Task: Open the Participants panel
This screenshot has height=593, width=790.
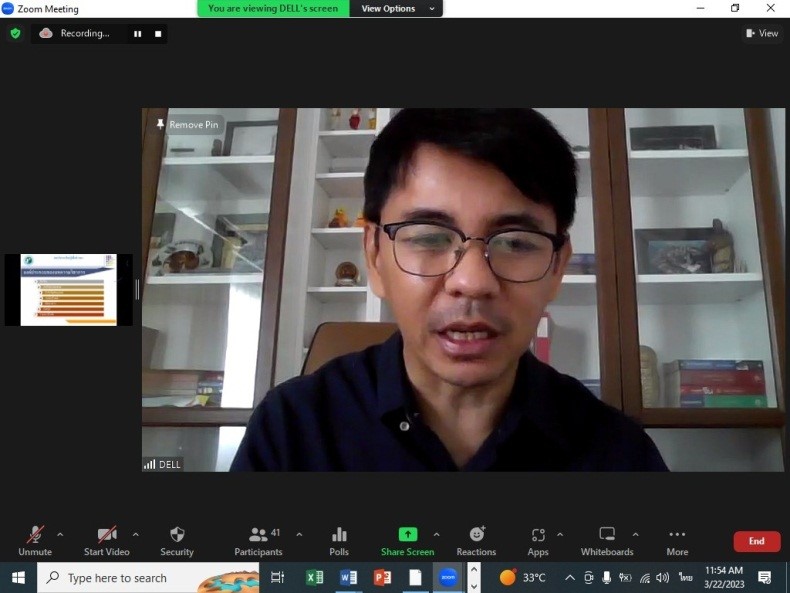Action: [258, 540]
